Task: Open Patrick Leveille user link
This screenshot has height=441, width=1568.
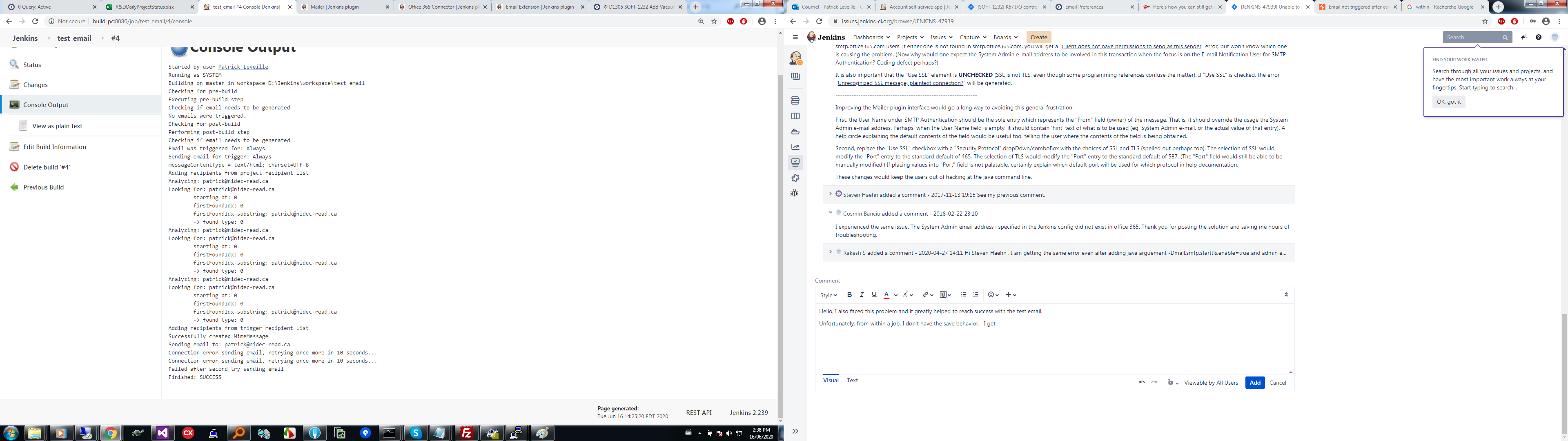Action: tap(243, 67)
